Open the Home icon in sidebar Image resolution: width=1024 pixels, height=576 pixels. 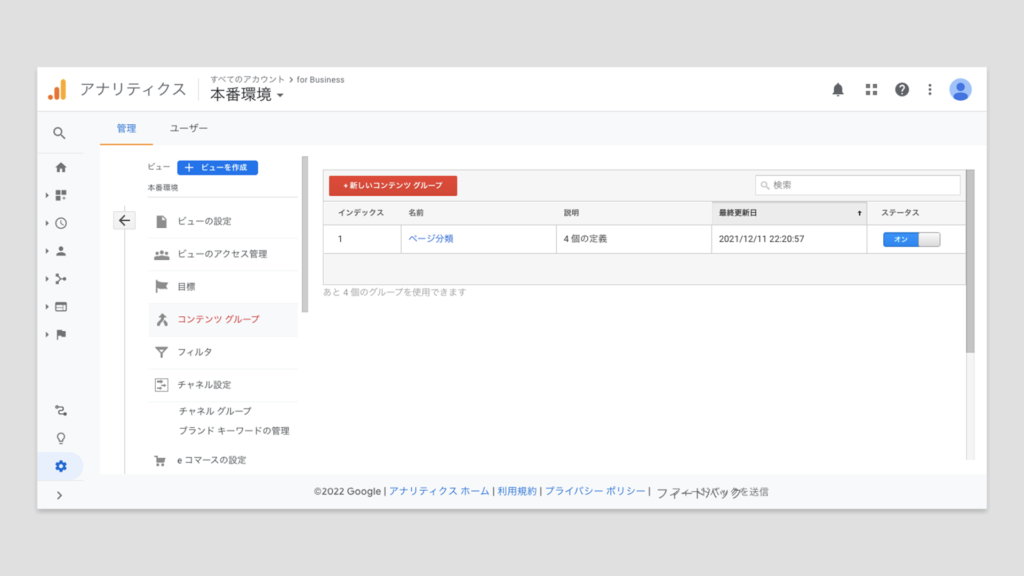pyautogui.click(x=61, y=167)
